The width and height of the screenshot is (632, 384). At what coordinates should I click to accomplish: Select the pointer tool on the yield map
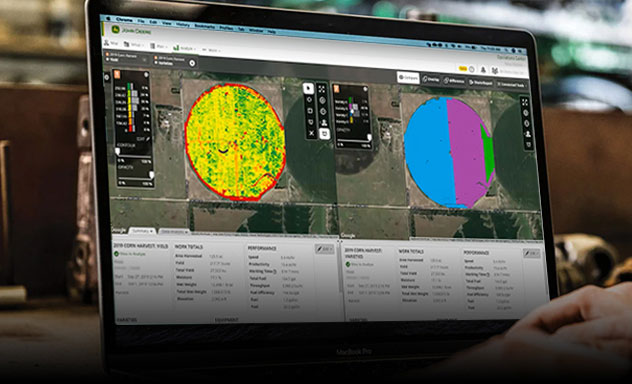tap(308, 88)
